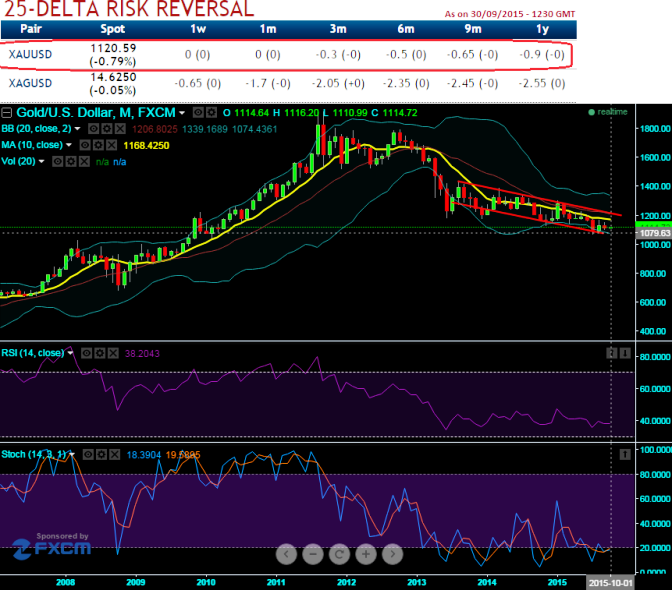Zoom in the chart with plus button
Viewport: 672px width, 590px height.
[x=366, y=554]
